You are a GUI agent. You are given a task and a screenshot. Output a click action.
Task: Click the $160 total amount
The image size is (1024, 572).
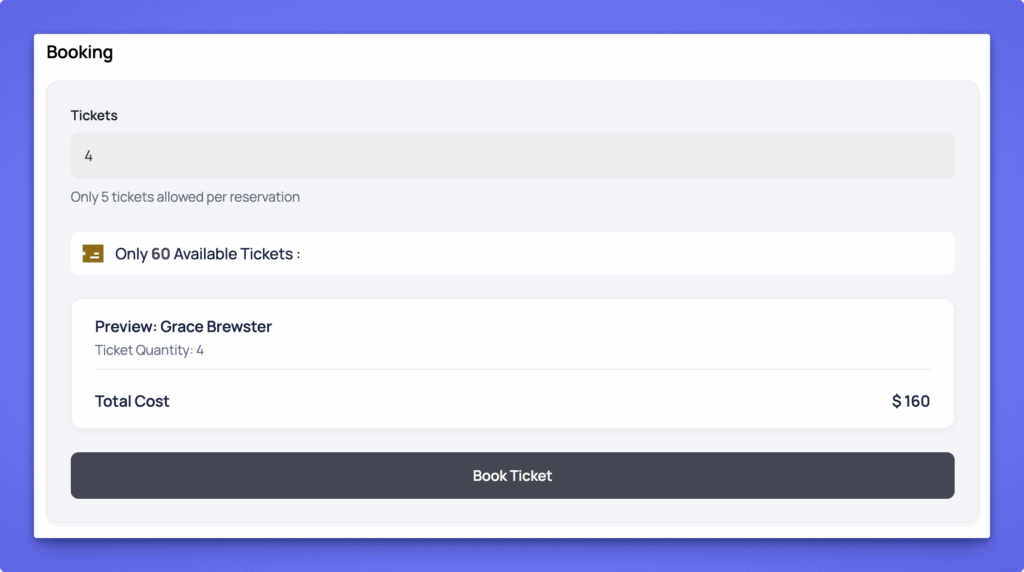click(x=911, y=401)
